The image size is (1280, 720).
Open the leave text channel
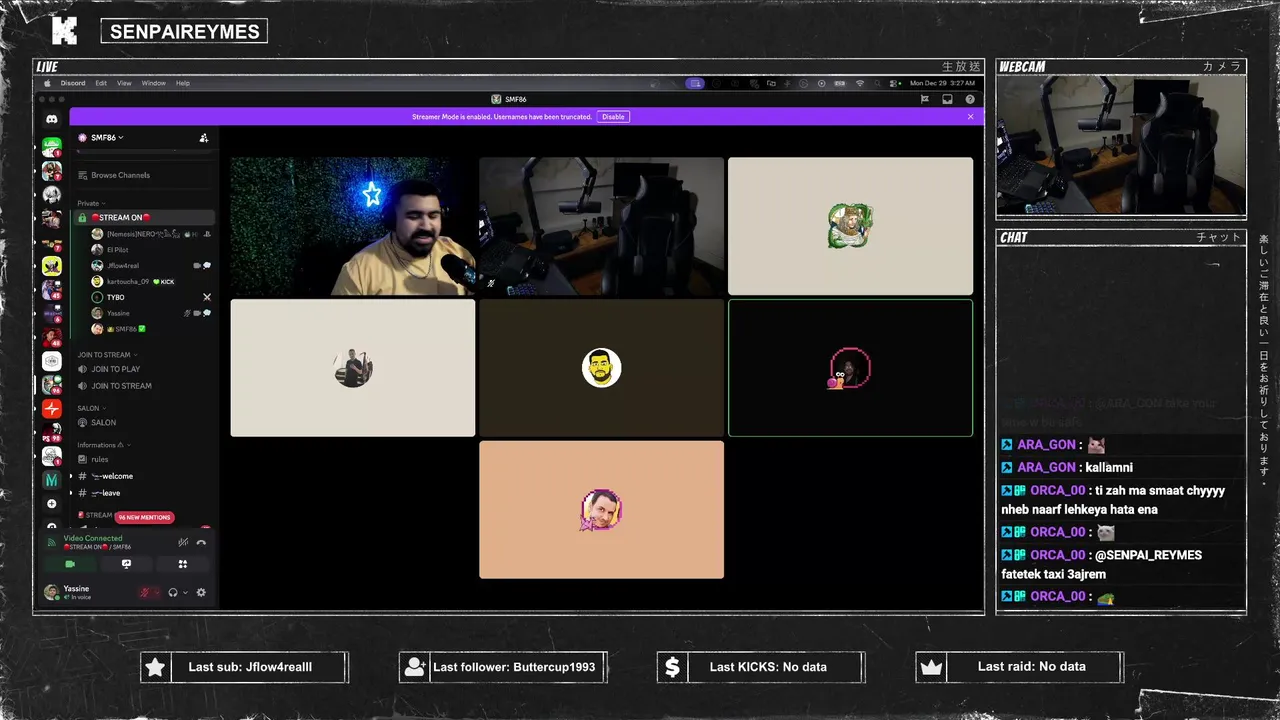pos(144,493)
